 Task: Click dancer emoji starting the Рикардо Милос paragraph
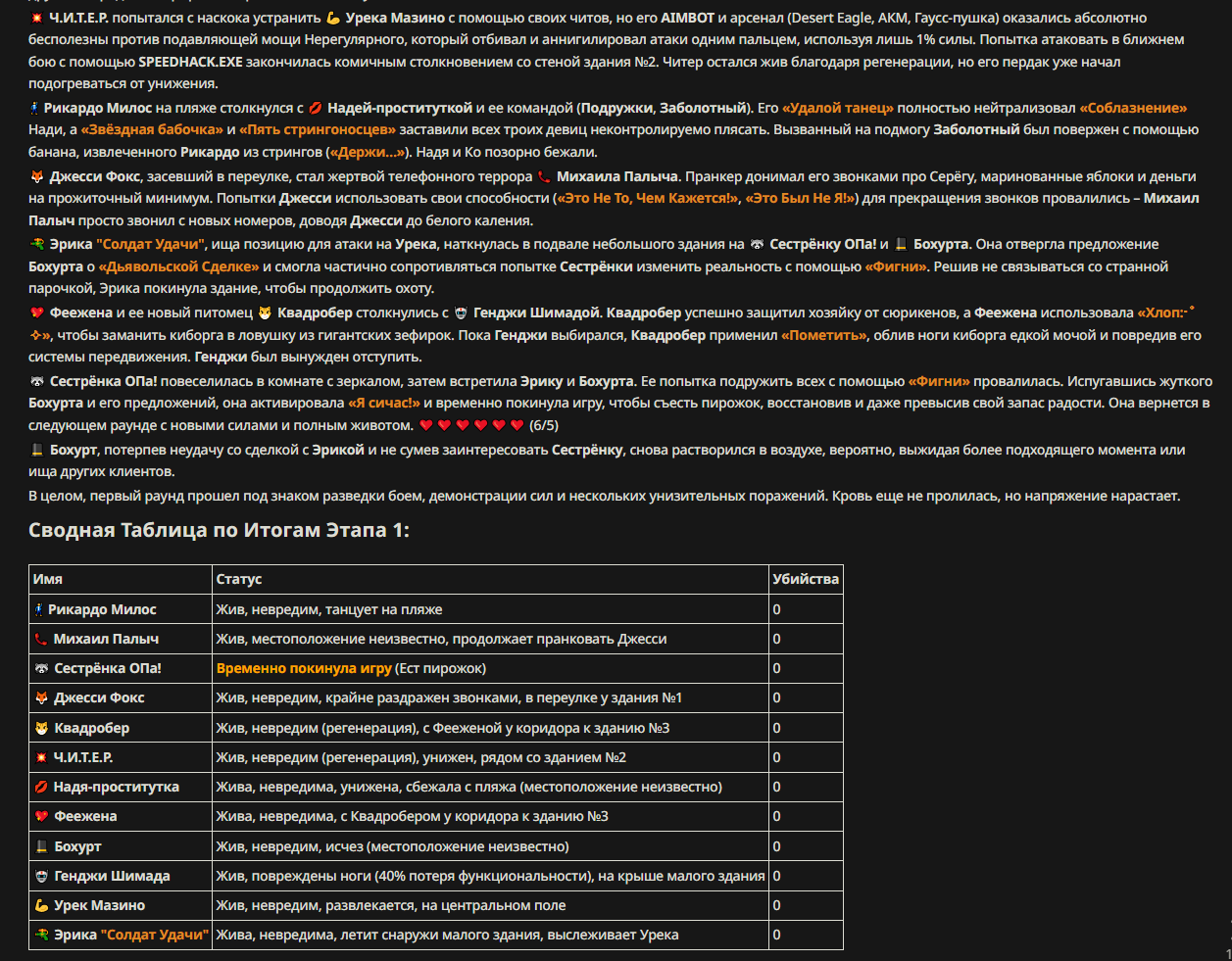(x=34, y=108)
